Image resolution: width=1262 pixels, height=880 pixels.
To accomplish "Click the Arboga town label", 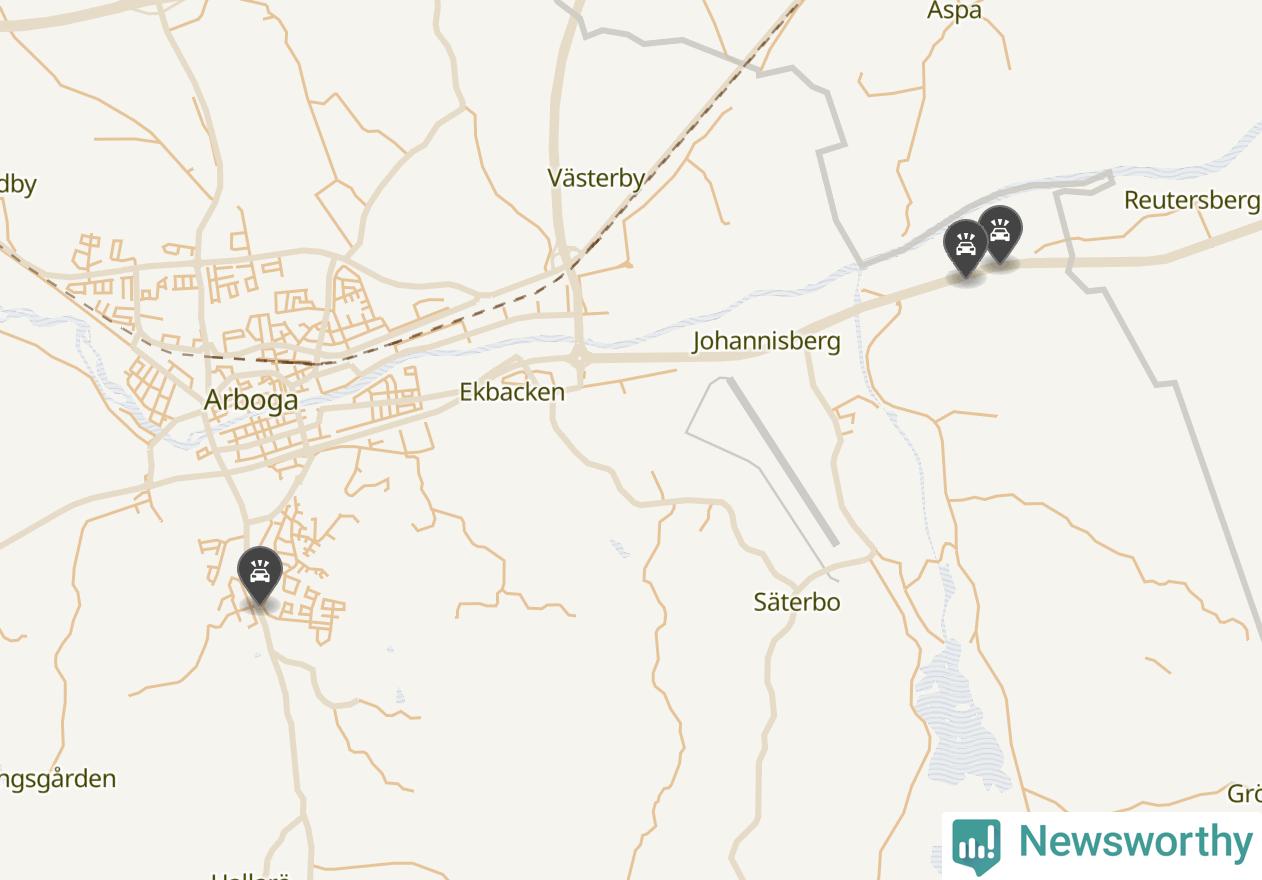I will click(x=251, y=400).
